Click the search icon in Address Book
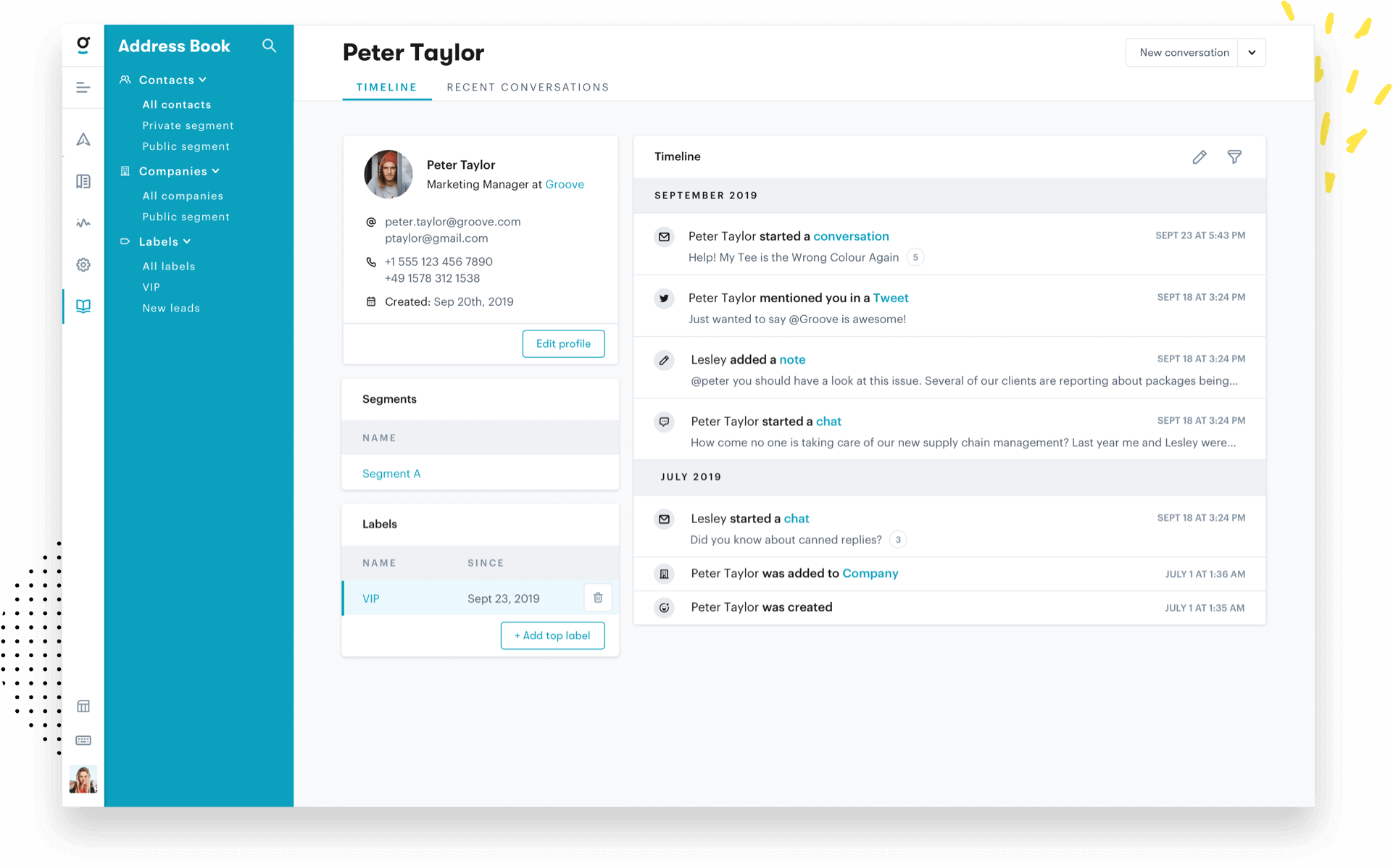This screenshot has height=868, width=1393. point(271,46)
